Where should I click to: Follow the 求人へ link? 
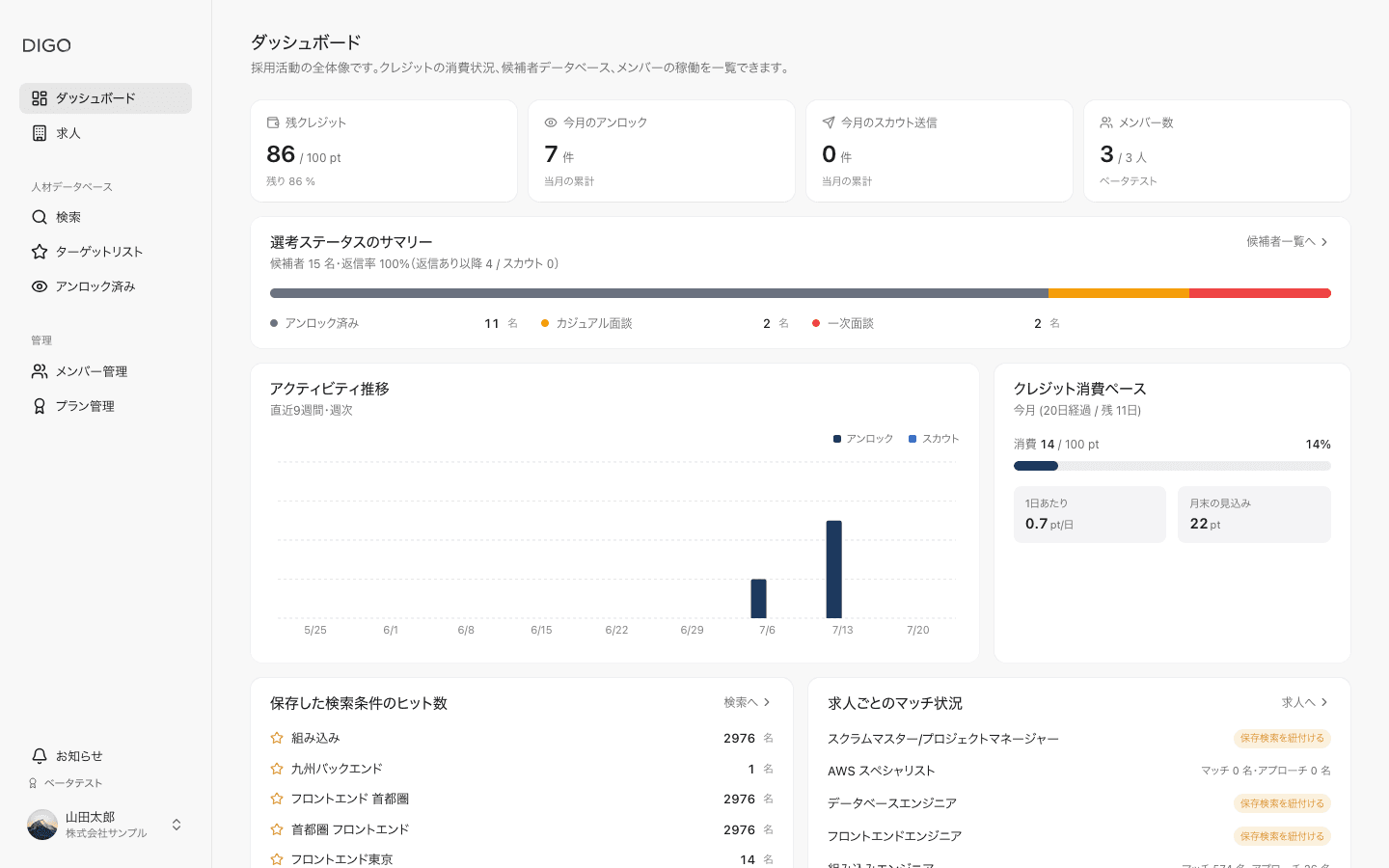[1305, 702]
